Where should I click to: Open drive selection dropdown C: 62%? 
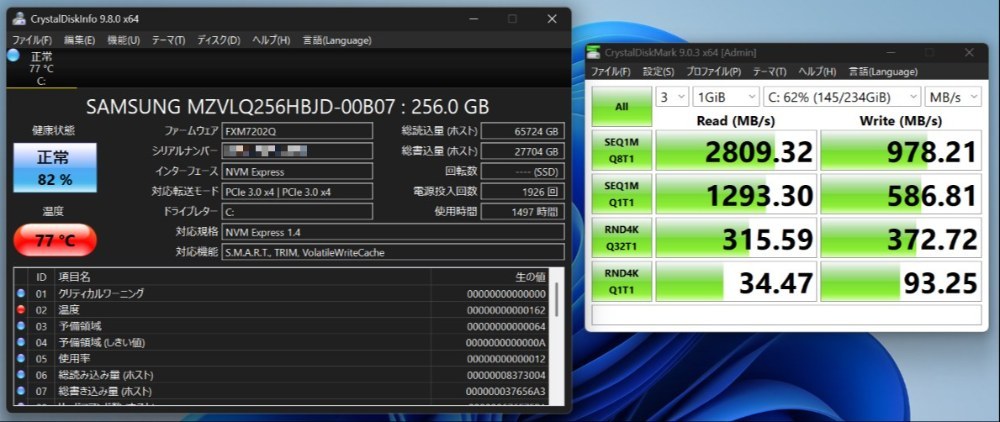point(842,97)
